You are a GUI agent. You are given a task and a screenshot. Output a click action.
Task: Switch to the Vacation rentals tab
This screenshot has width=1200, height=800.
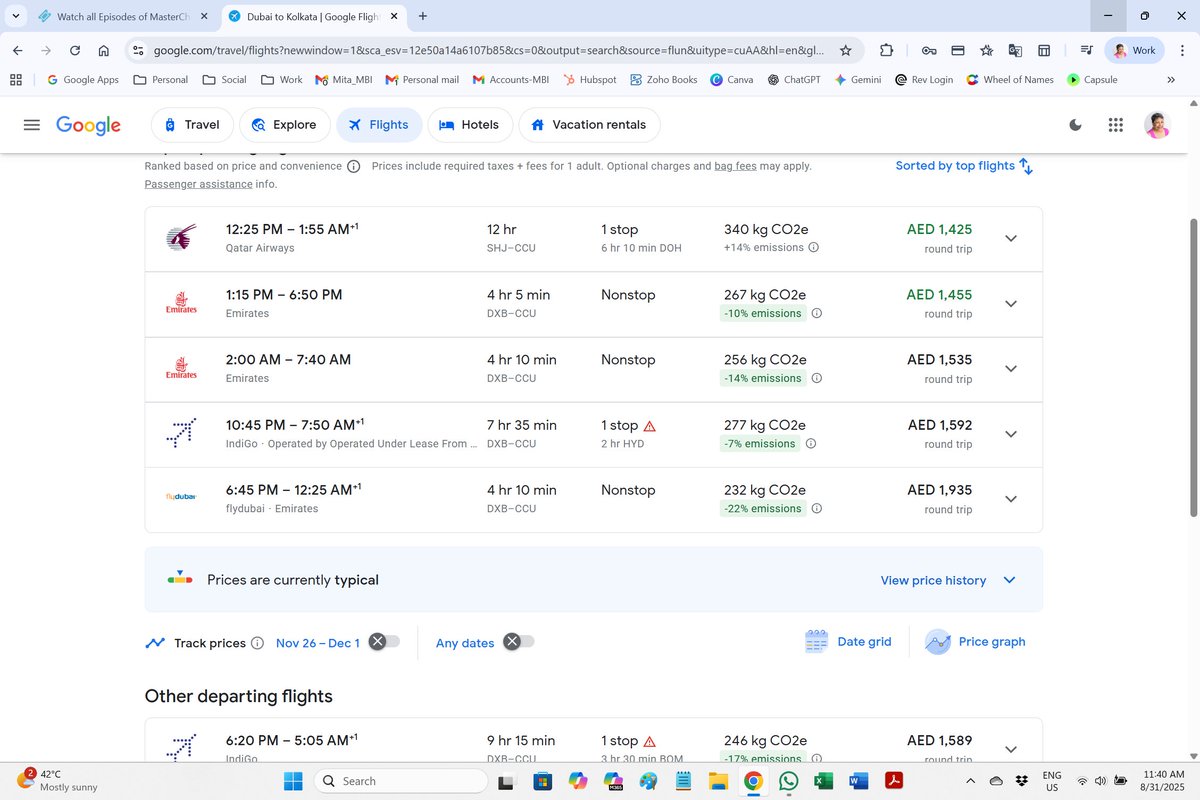pyautogui.click(x=589, y=125)
